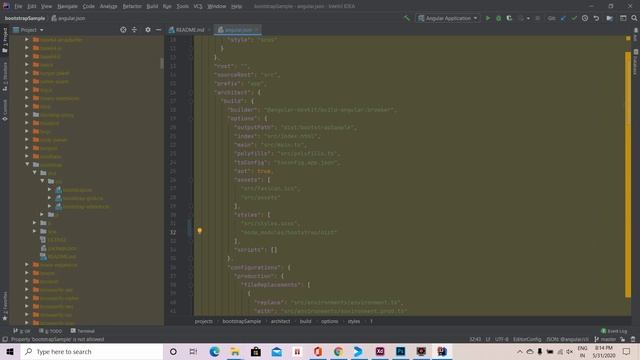Screen dimensions: 640x360
Task: Open the JSON schema selector in status bar
Action: (x=567, y=339)
